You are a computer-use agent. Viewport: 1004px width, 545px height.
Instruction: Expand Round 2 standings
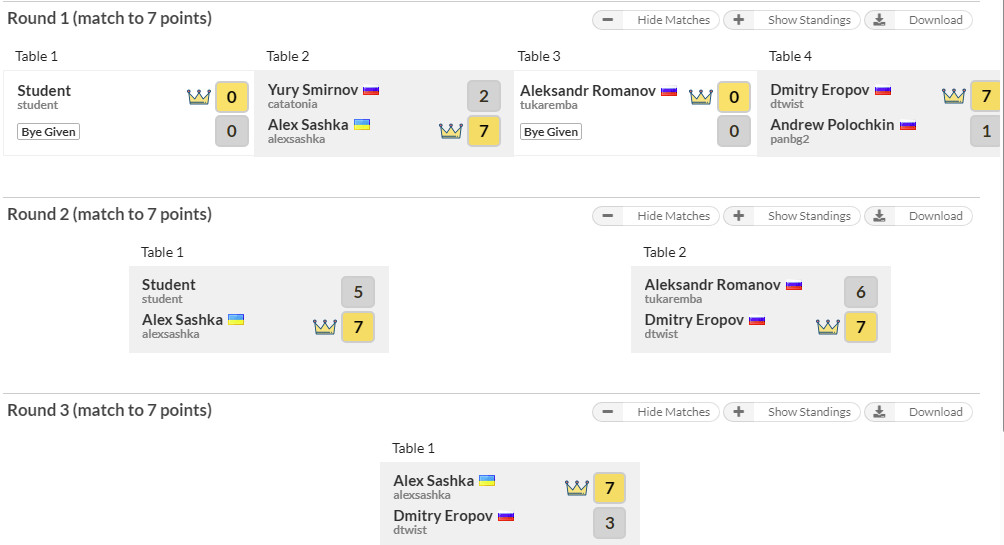[x=791, y=216]
